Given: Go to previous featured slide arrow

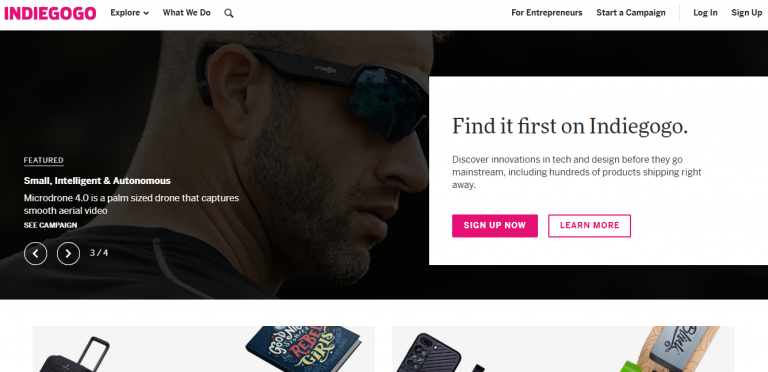Looking at the screenshot, I should pos(36,254).
